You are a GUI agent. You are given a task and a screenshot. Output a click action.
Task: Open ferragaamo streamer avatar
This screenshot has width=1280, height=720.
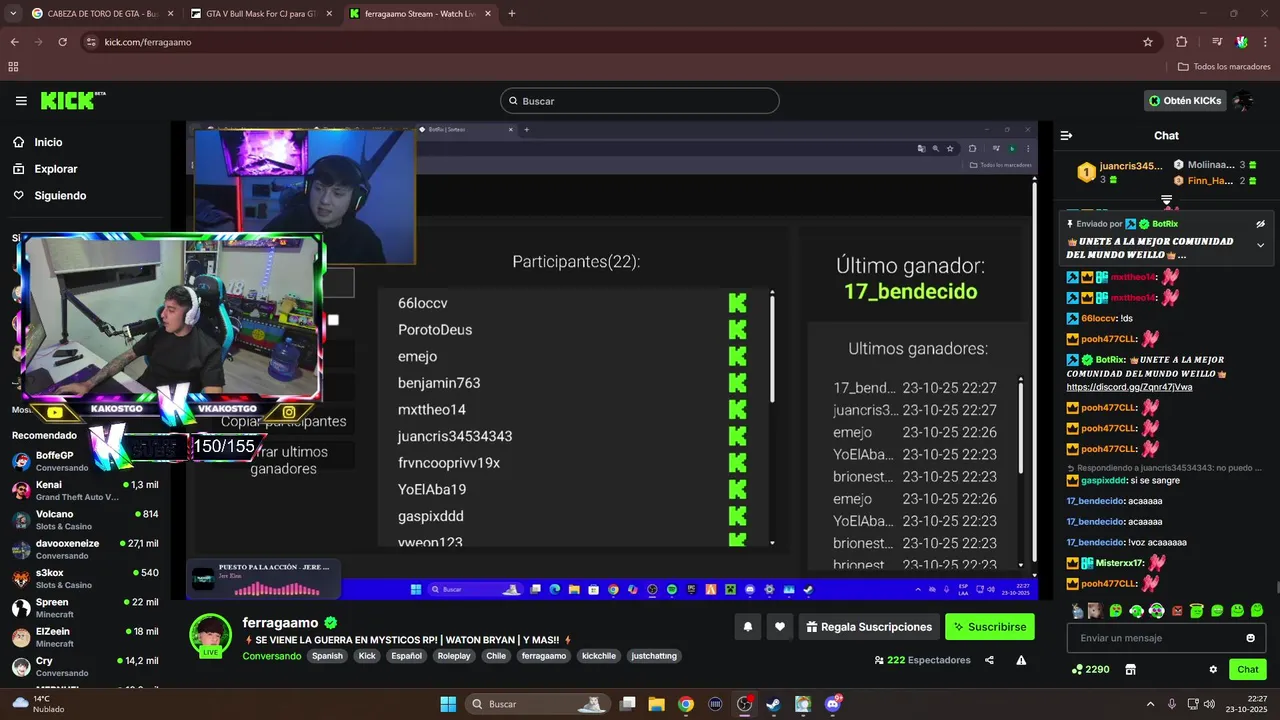[x=211, y=636]
